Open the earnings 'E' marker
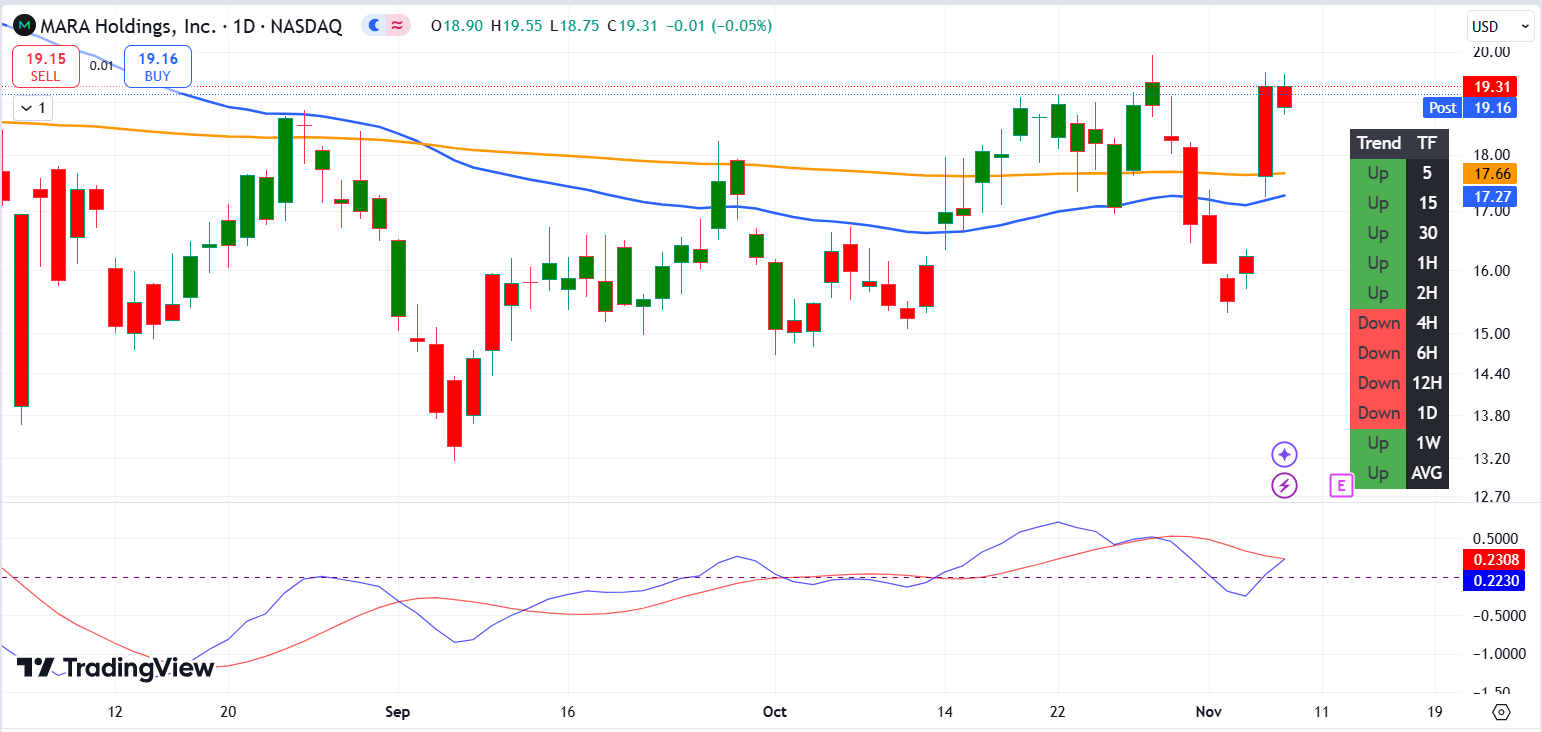 pos(1341,486)
